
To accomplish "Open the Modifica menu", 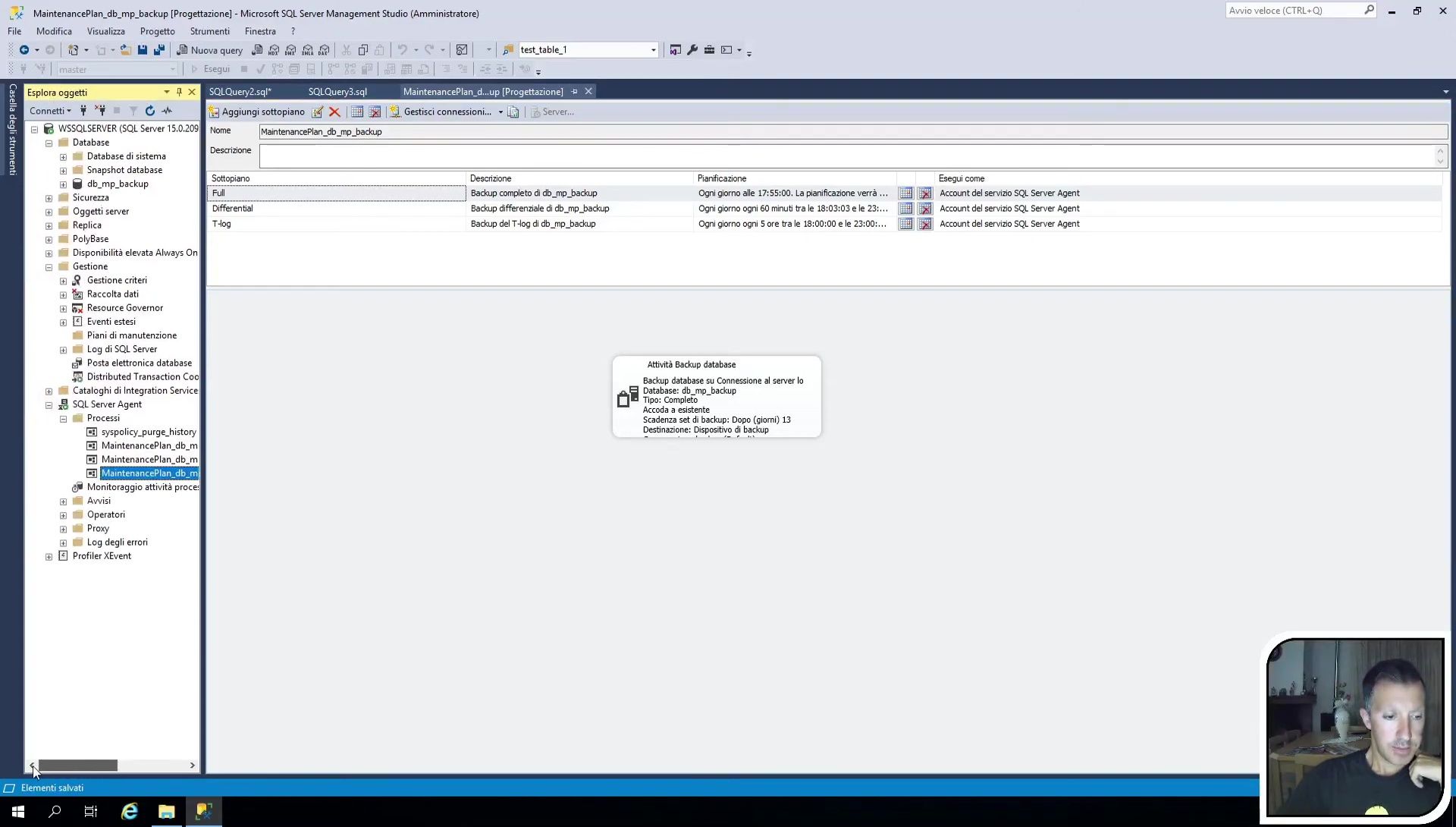I will tap(54, 31).
